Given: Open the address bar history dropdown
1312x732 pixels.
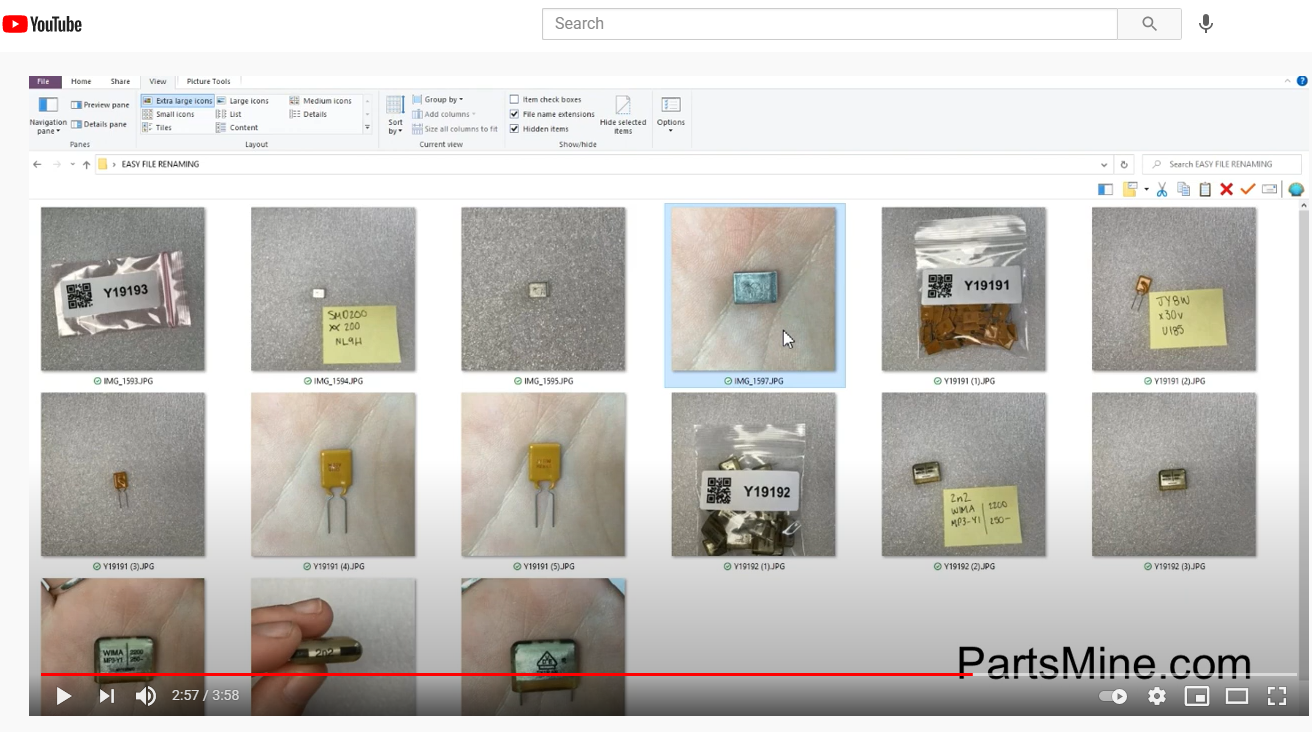Looking at the screenshot, I should [x=1103, y=164].
